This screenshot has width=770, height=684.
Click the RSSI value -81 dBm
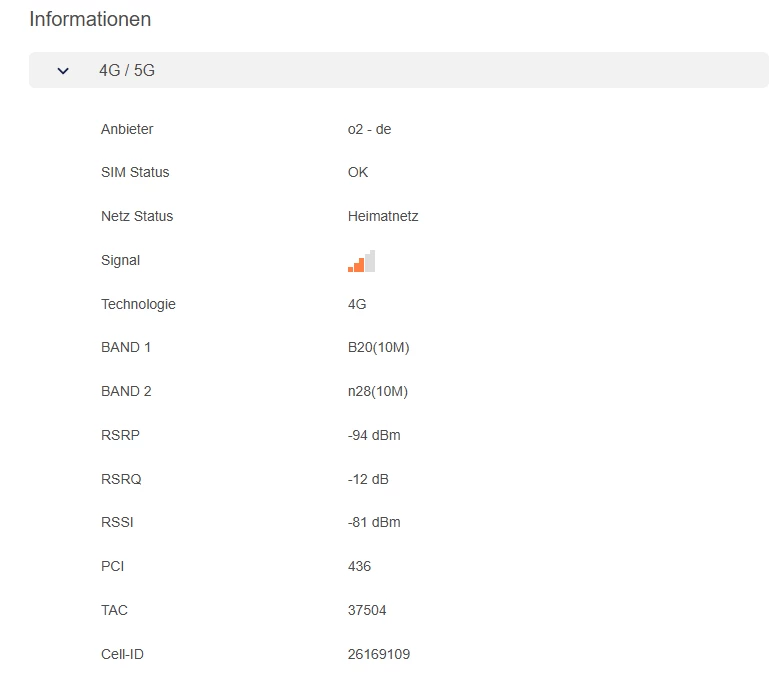374,522
